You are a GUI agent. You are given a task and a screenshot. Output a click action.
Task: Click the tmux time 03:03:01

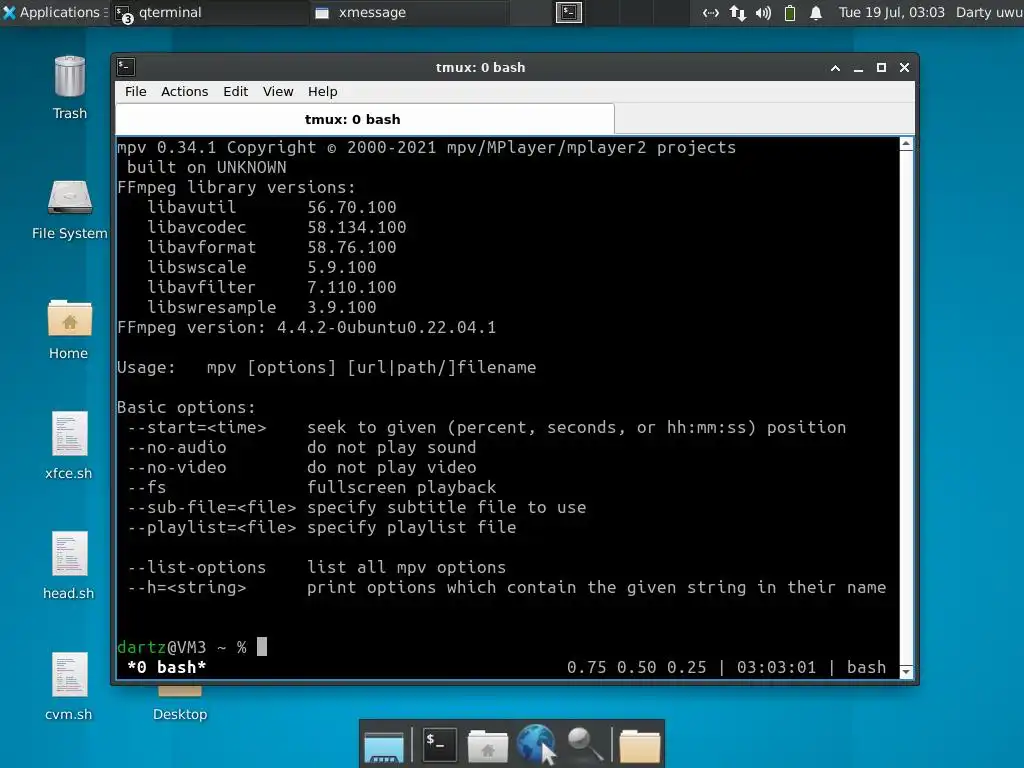[776, 667]
